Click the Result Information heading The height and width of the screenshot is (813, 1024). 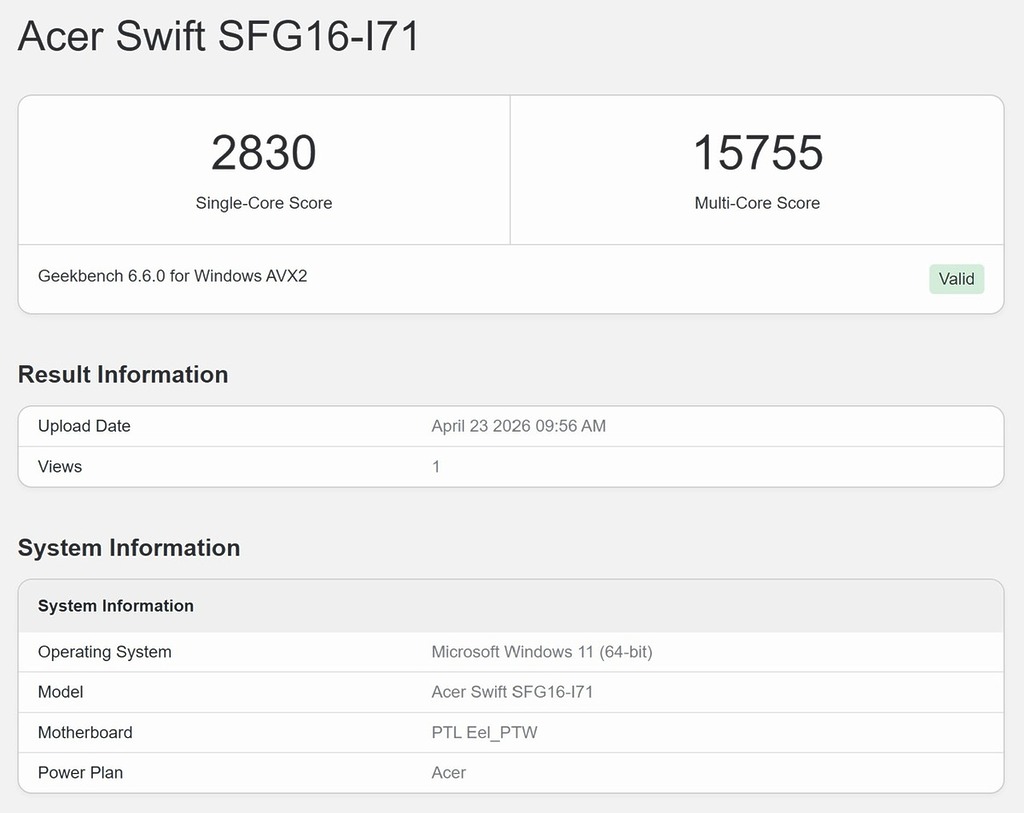pyautogui.click(x=123, y=375)
